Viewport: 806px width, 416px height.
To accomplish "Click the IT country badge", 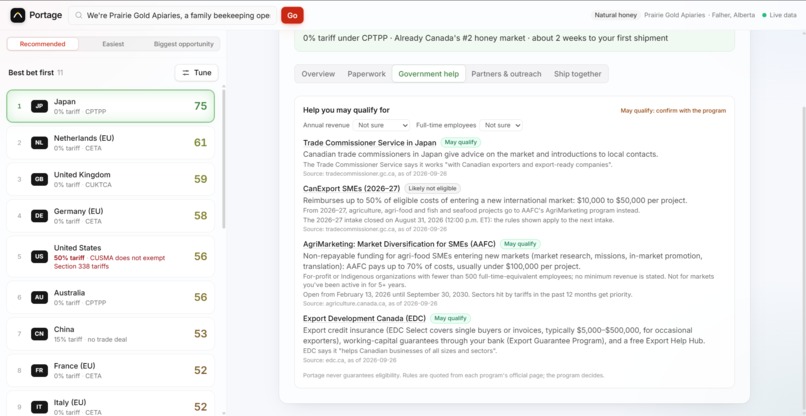I will tap(39, 407).
